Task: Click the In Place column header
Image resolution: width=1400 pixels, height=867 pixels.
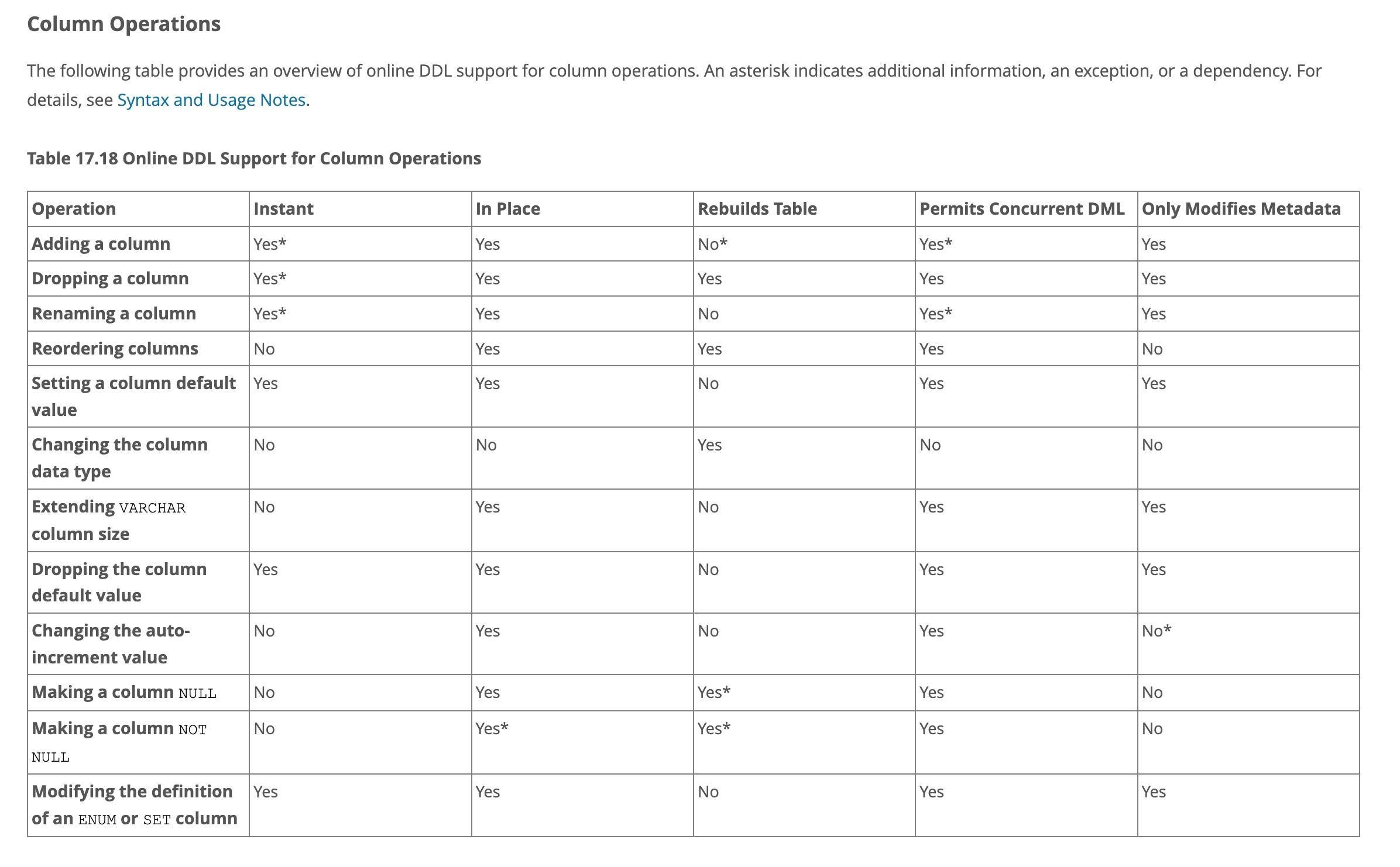Action: (507, 209)
